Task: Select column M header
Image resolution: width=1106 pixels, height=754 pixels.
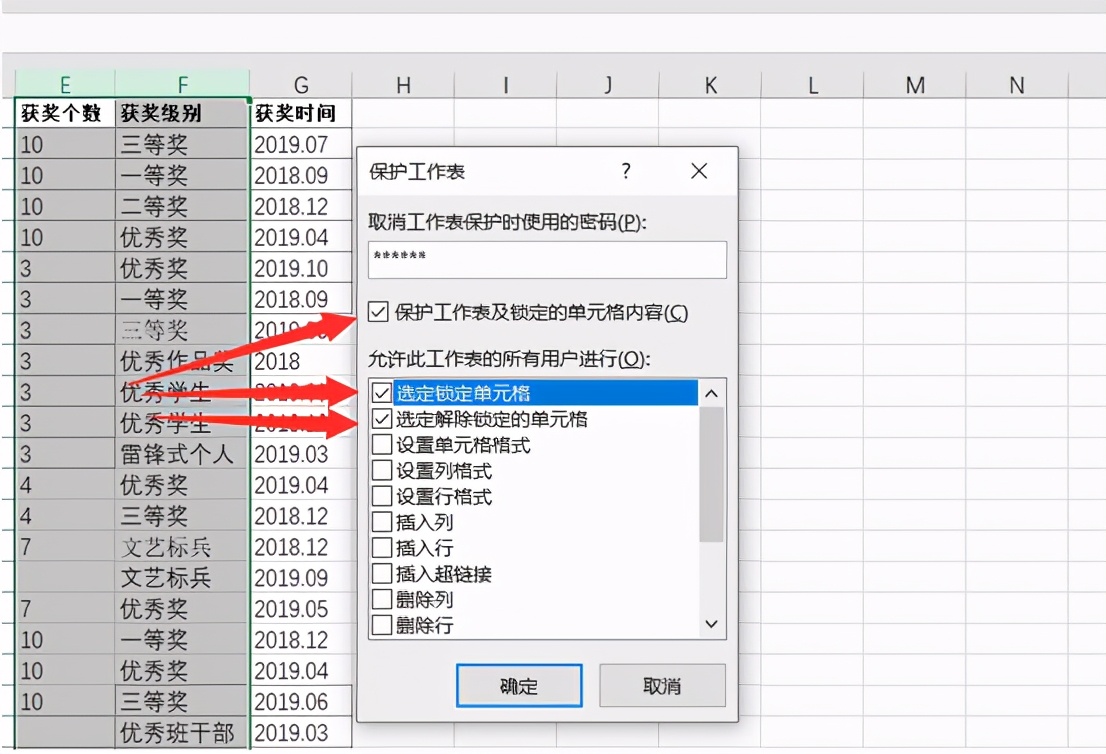Action: pos(915,85)
